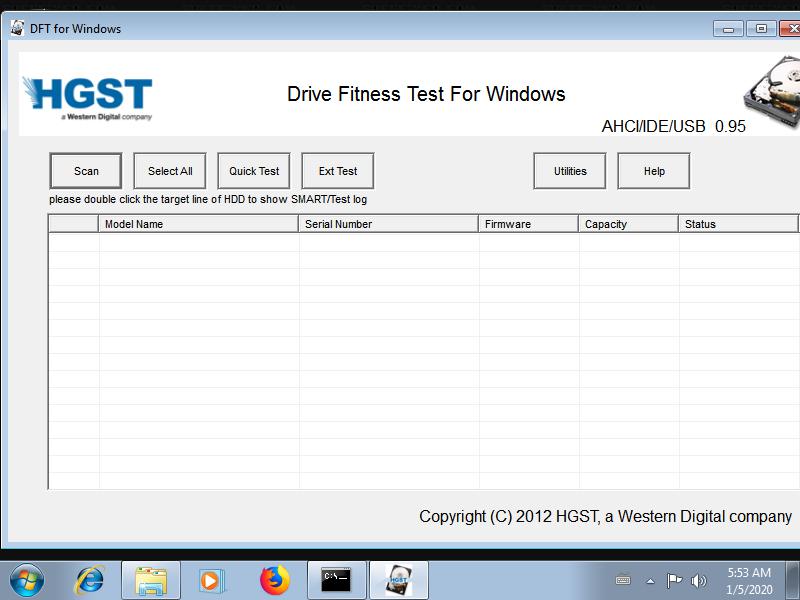The width and height of the screenshot is (800, 600).
Task: Open the Utilities menu button
Action: coord(570,171)
